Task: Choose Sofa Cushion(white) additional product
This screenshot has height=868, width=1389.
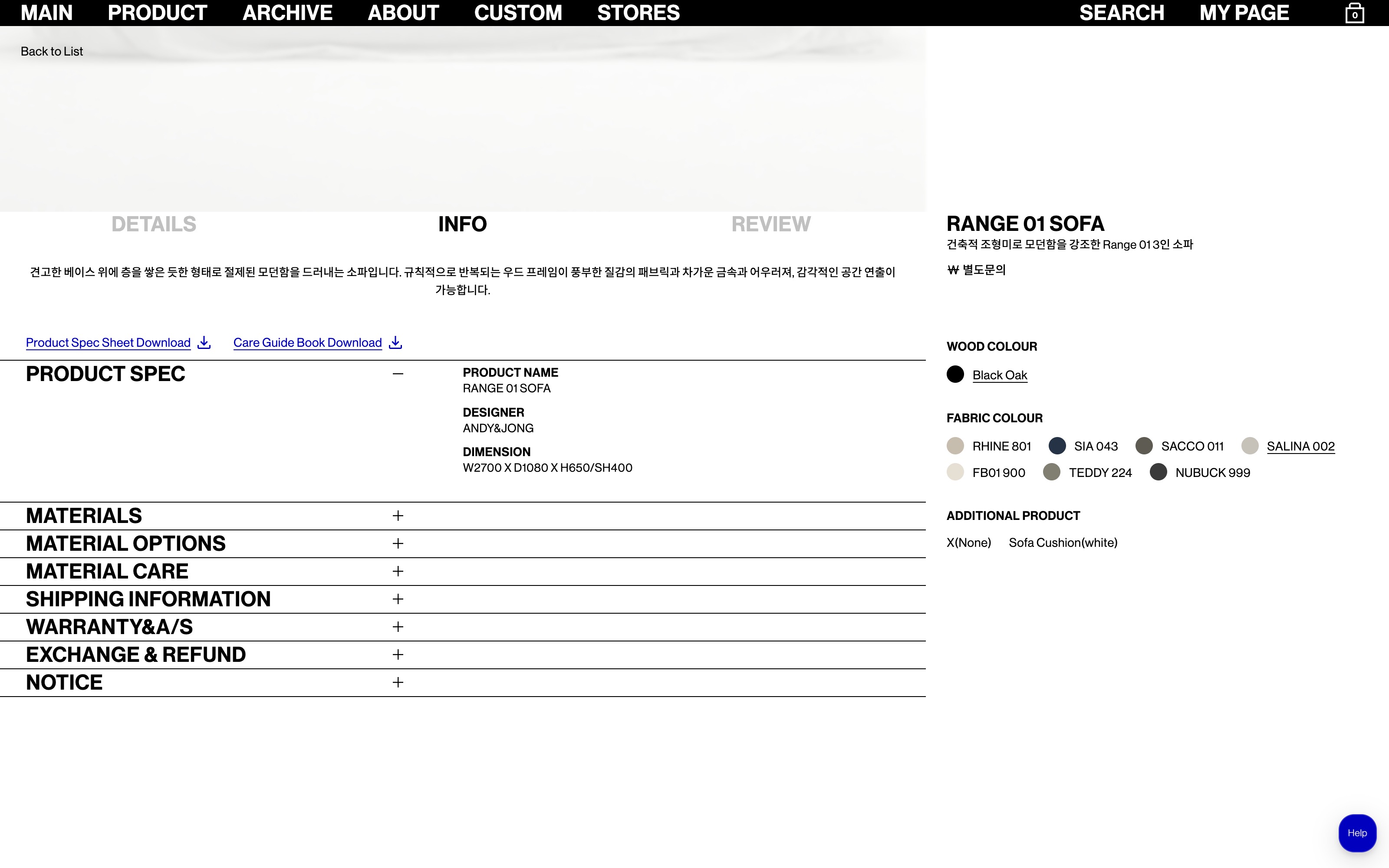Action: (1063, 542)
